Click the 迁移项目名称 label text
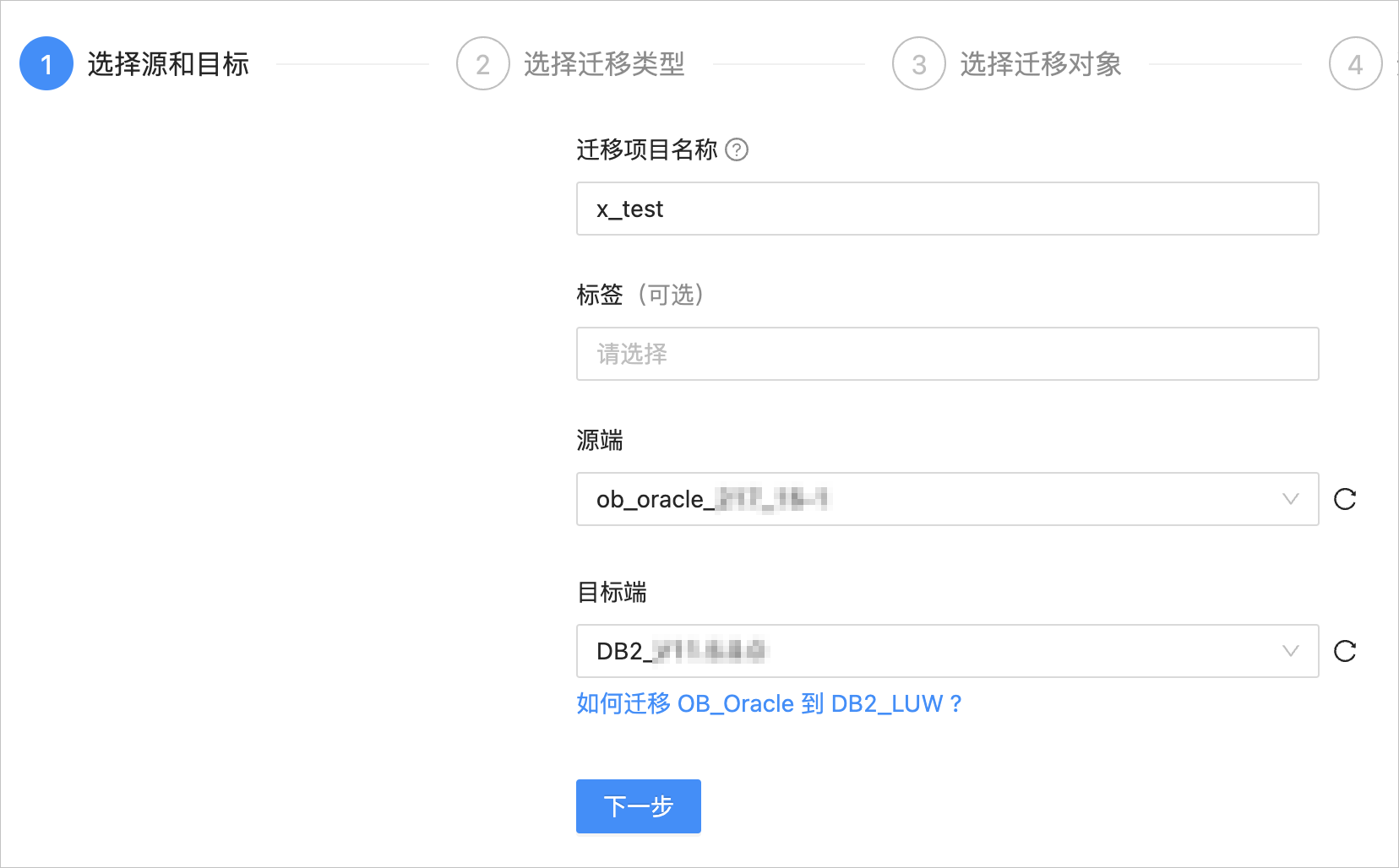This screenshot has width=1399, height=868. click(x=647, y=149)
